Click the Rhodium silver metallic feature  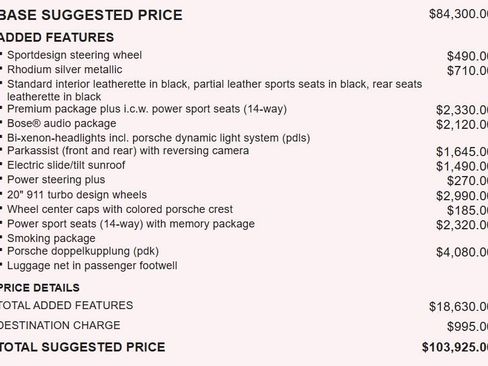tap(65, 69)
